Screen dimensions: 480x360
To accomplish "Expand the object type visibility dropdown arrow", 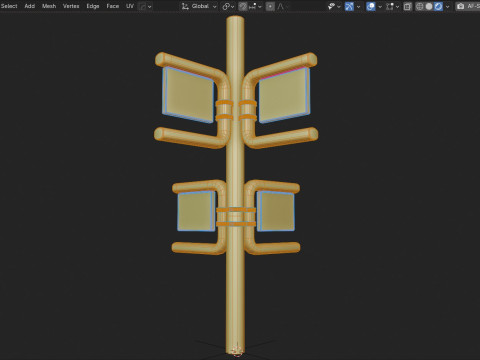I will tap(339, 6).
